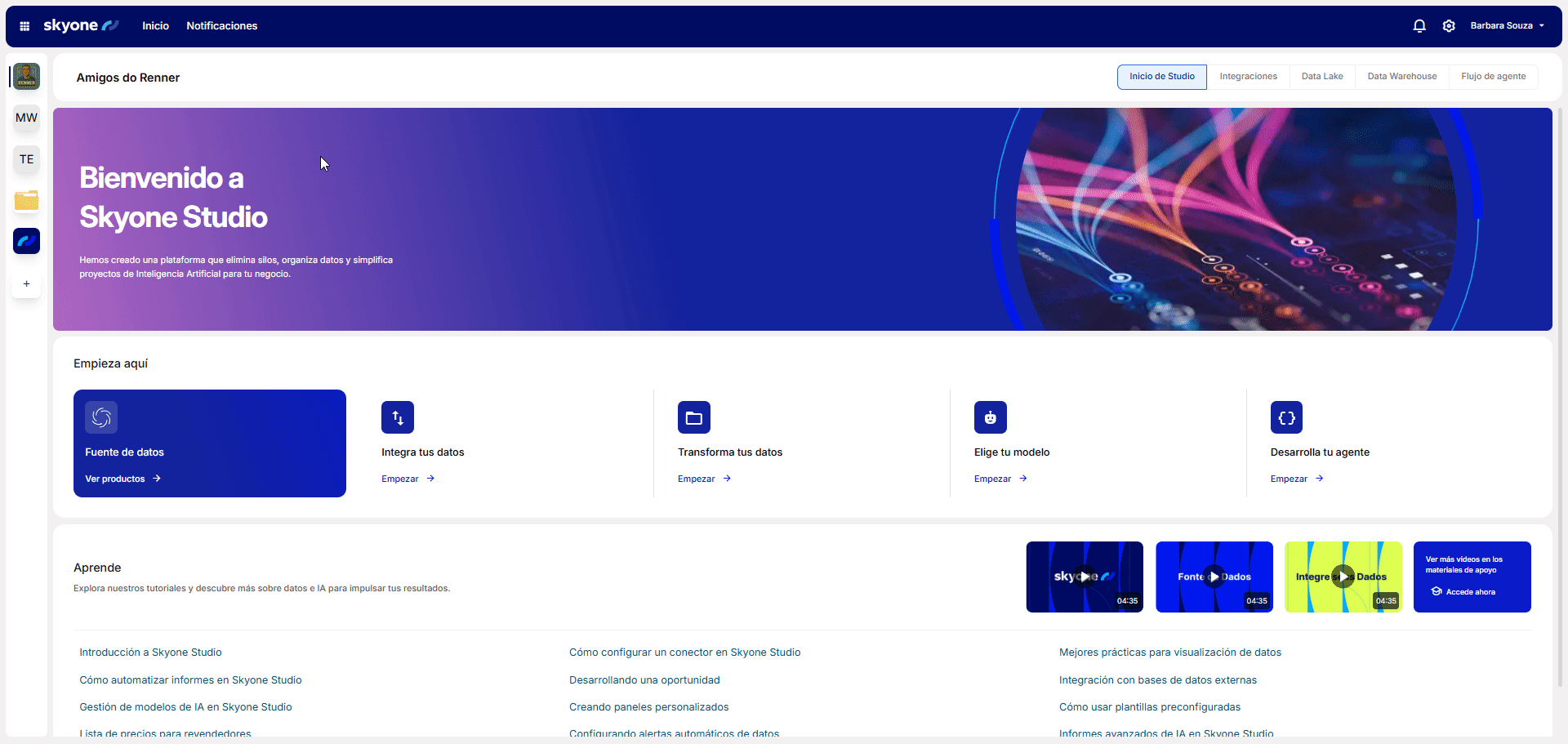The width and height of the screenshot is (1568, 744).
Task: Click Ver productos in Fuente de datos
Action: 122,479
